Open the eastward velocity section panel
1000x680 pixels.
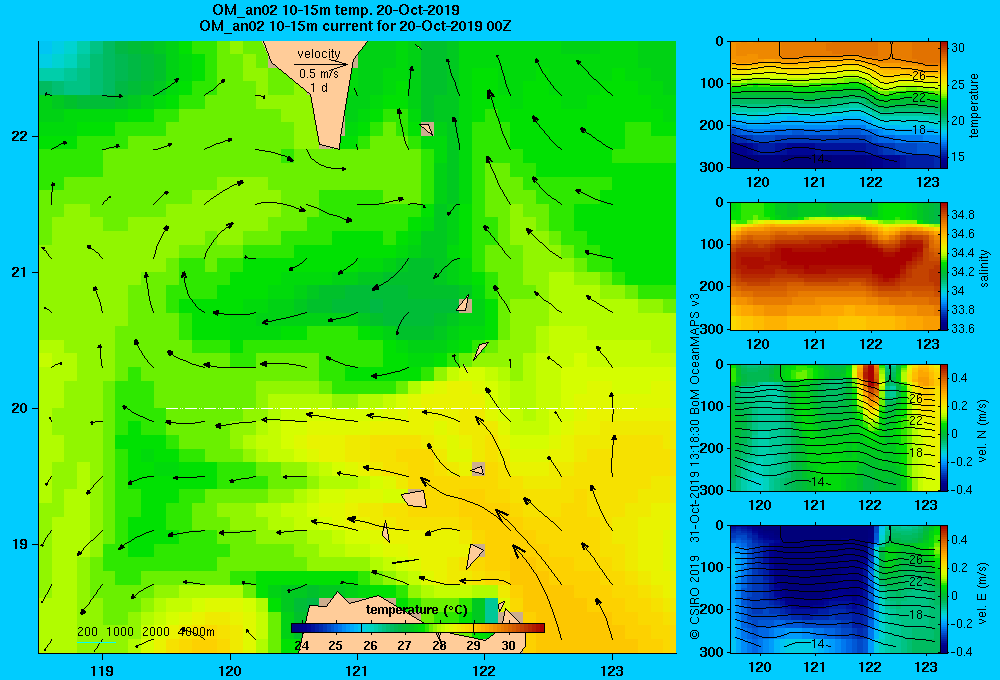pos(834,589)
